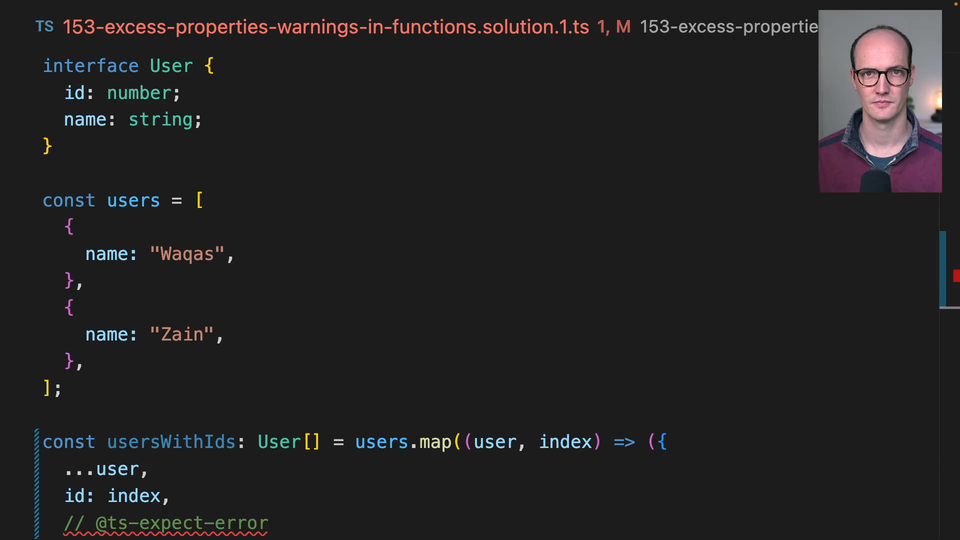The image size is (960, 540).
Task: Place cursor on 'number' type of id
Action: [138, 93]
